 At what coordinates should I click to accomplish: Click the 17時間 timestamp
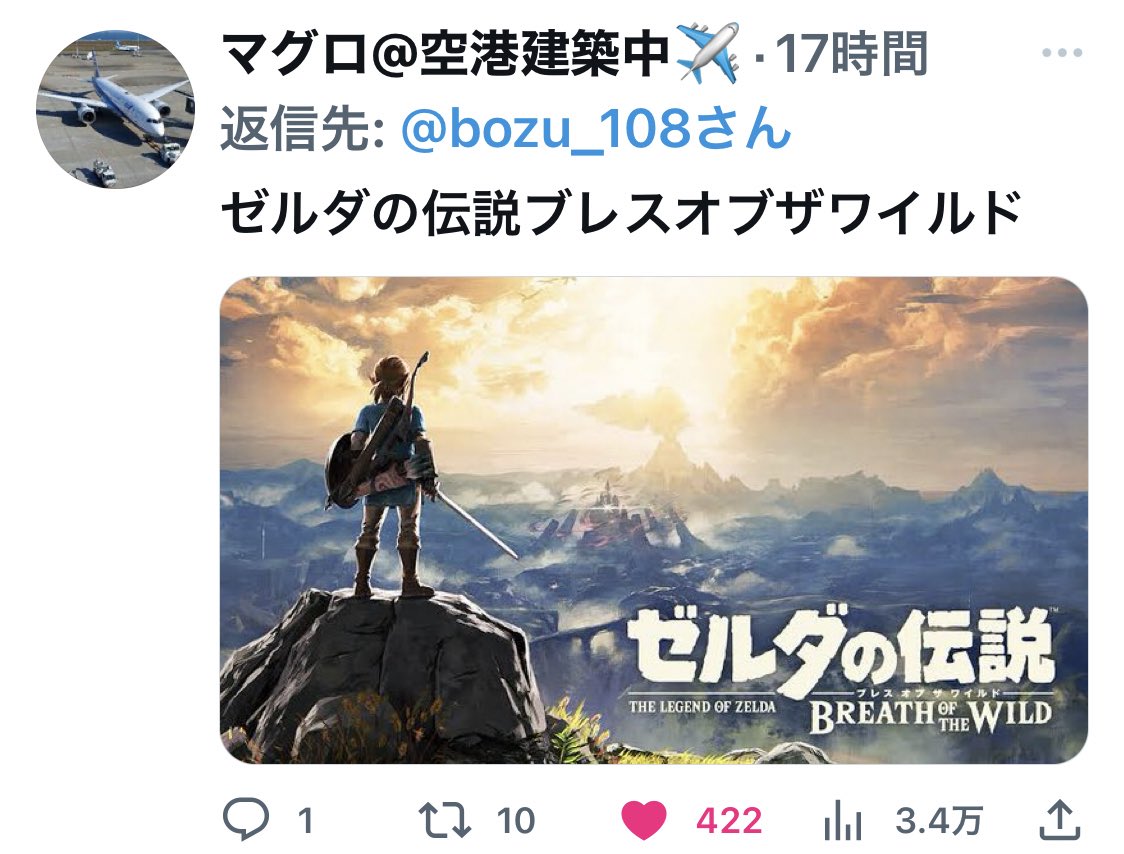pyautogui.click(x=852, y=54)
